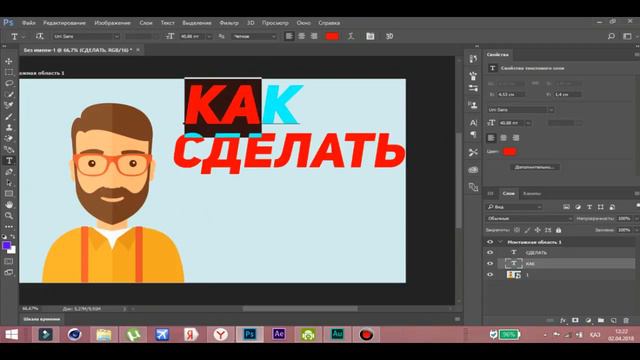Open the Edit Toolbar three-dots icon
The height and width of the screenshot is (360, 640).
[x=9, y=227]
